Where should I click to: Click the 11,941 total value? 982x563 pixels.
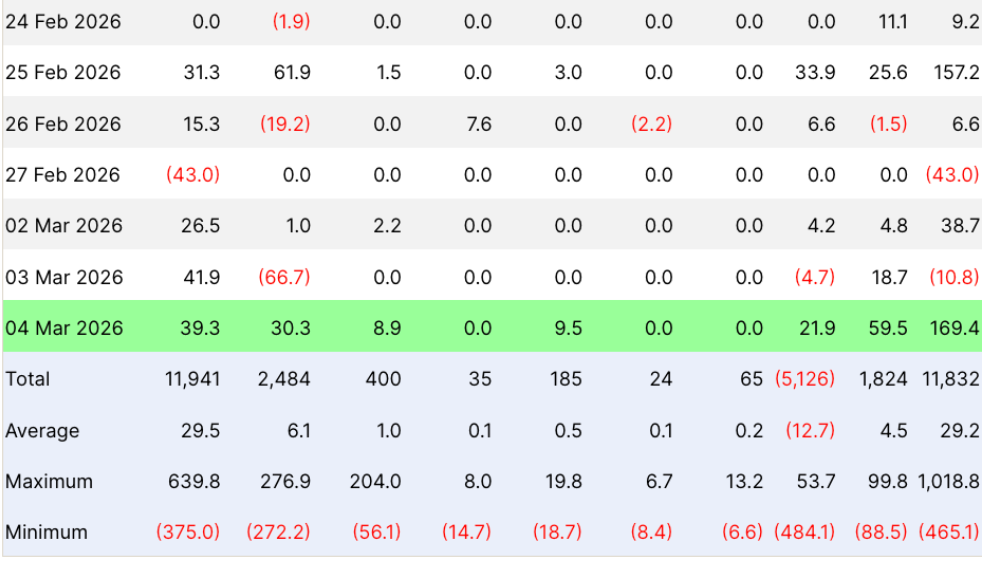point(192,379)
